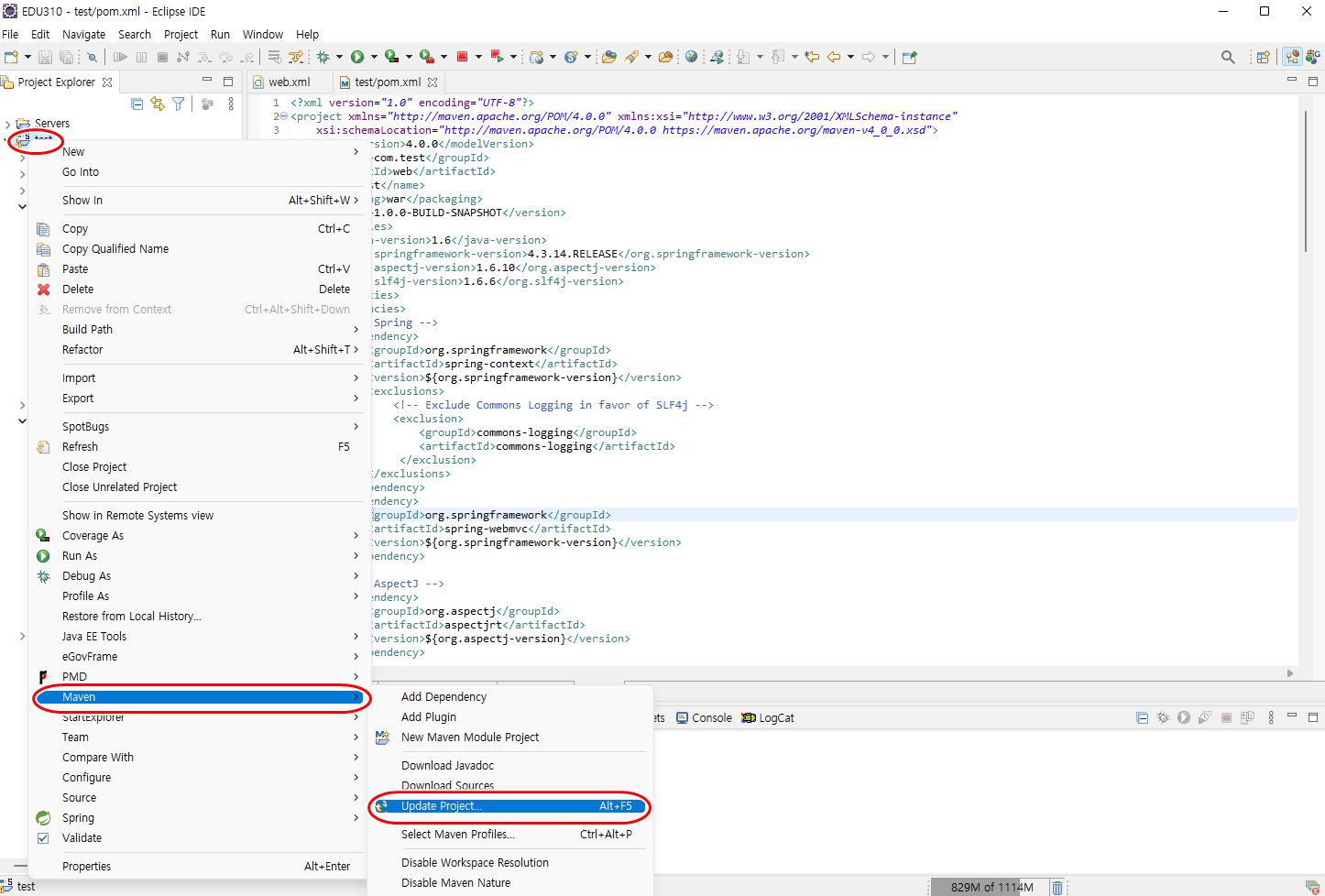Click the Filter funnel icon in Project Explorer
Viewport: 1325px width, 896px height.
coord(179,104)
